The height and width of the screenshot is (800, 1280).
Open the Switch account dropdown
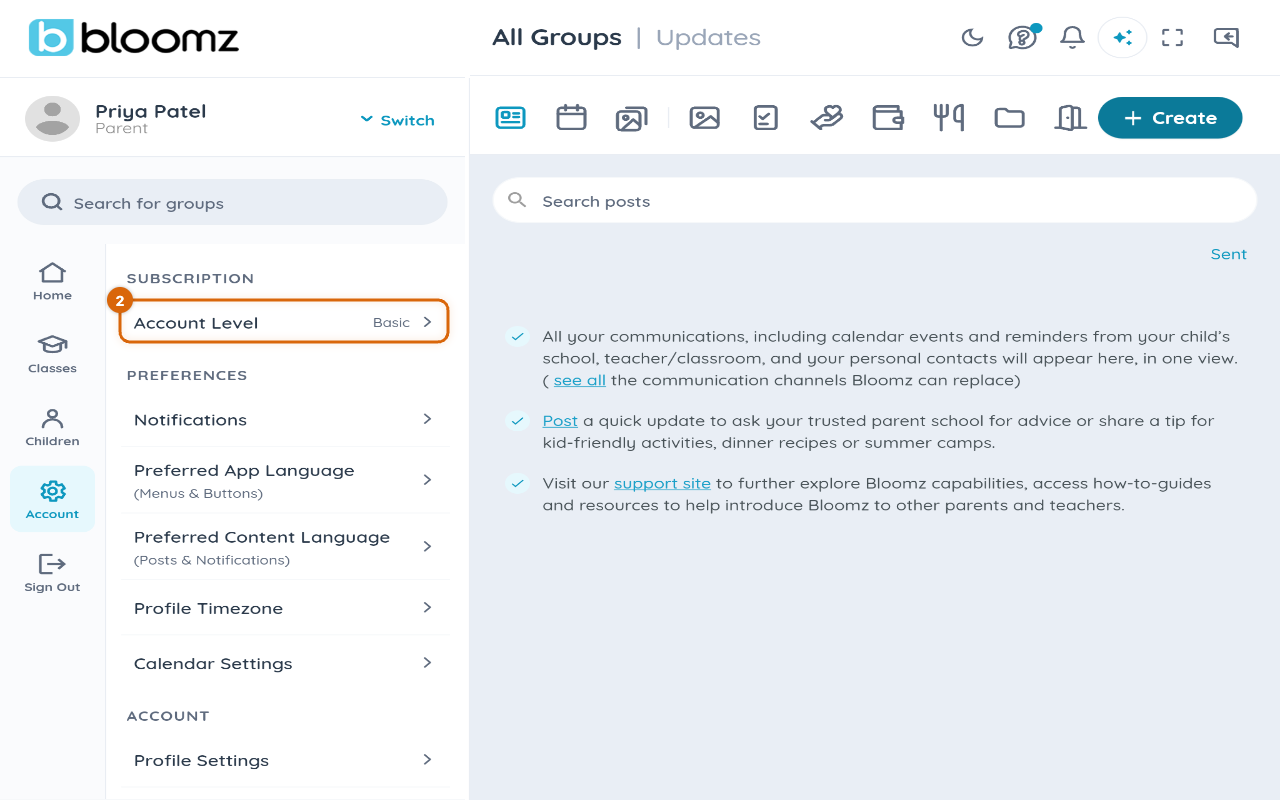pos(397,120)
